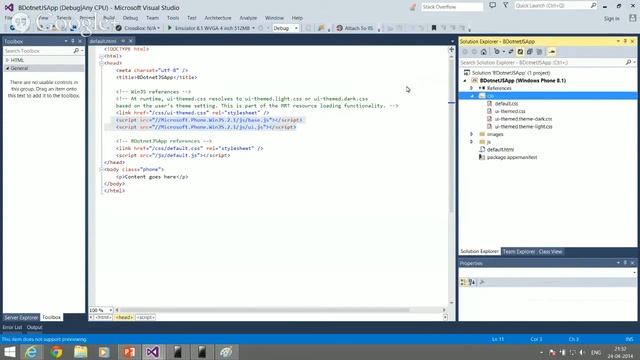
Task: Select the html breadcrumb tag
Action: (x=103, y=317)
